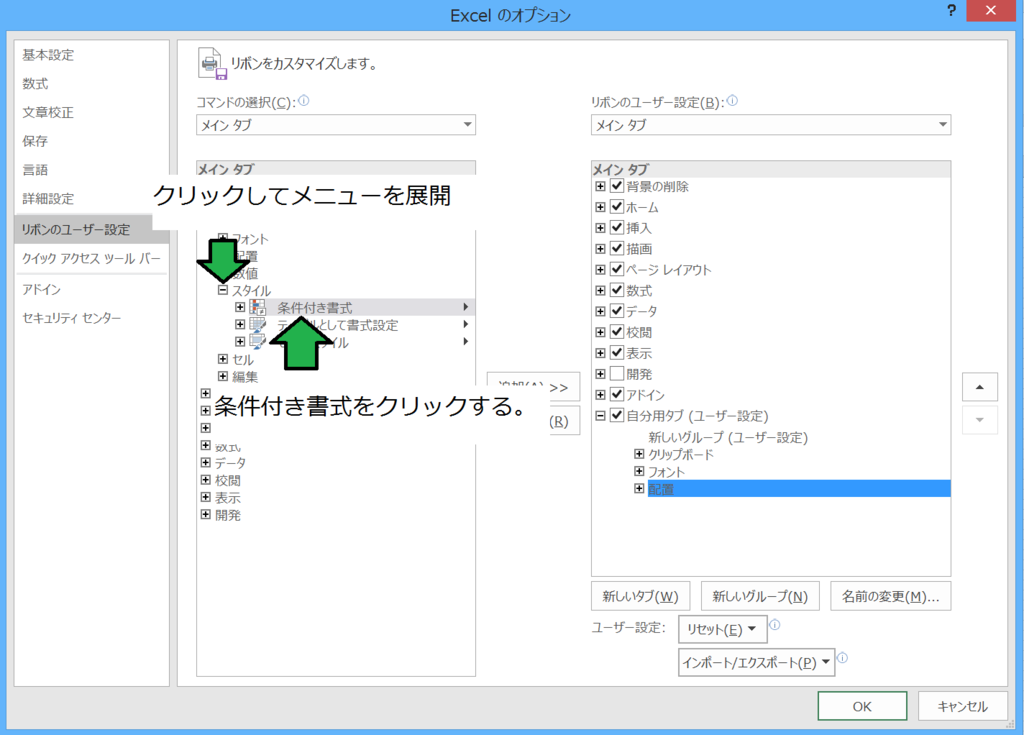
Task: Open the 条件付き書式 submenu arrow
Action: [x=466, y=306]
